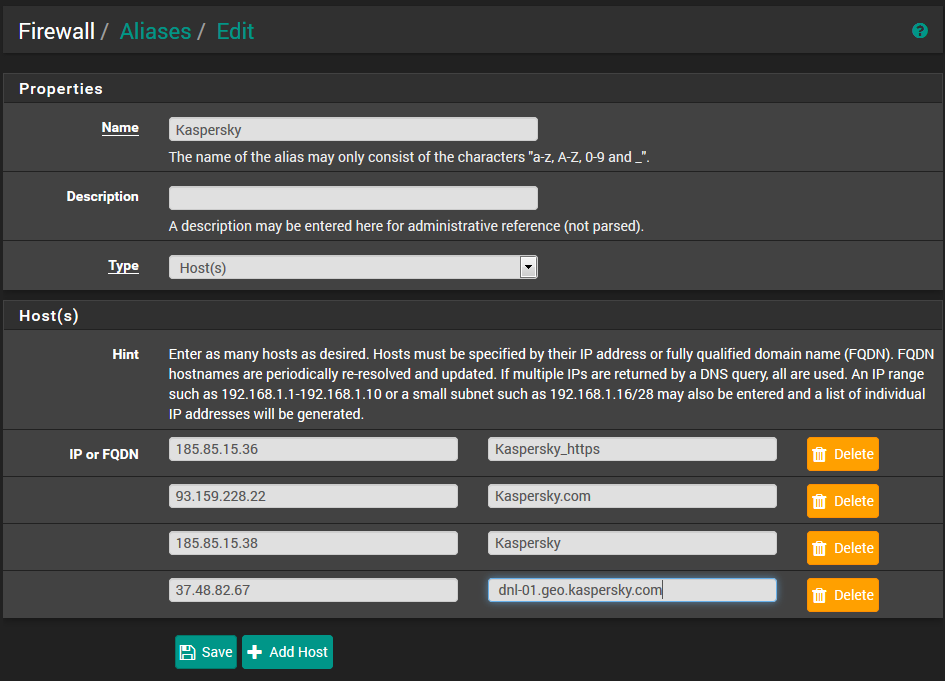945x681 pixels.
Task: Edit the IP field containing 37.48.82.67
Action: tap(313, 590)
